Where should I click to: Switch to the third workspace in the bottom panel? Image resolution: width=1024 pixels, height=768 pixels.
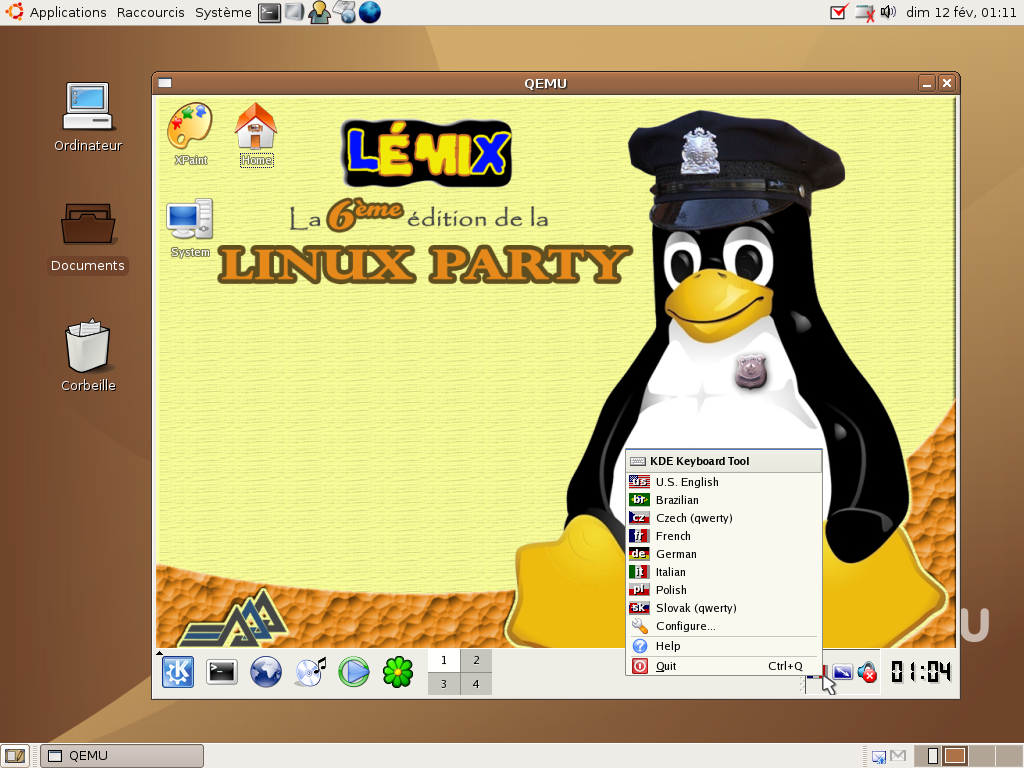tap(982, 756)
